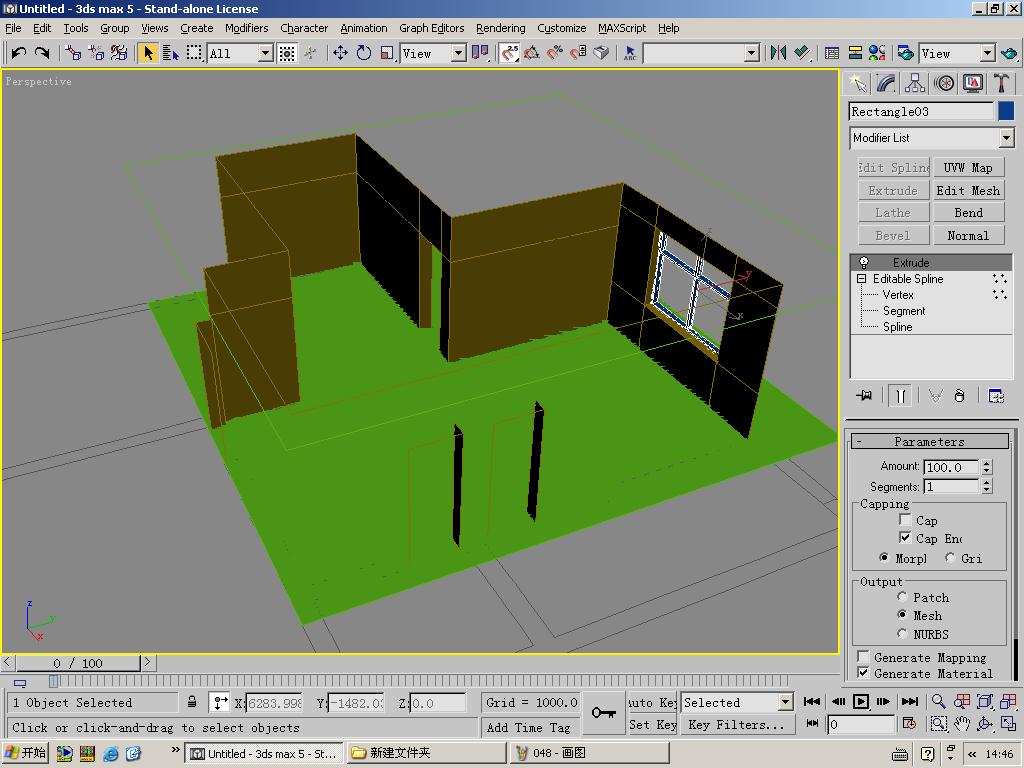Click the Key Filters button
Screen dimensions: 1024x768
click(x=737, y=725)
